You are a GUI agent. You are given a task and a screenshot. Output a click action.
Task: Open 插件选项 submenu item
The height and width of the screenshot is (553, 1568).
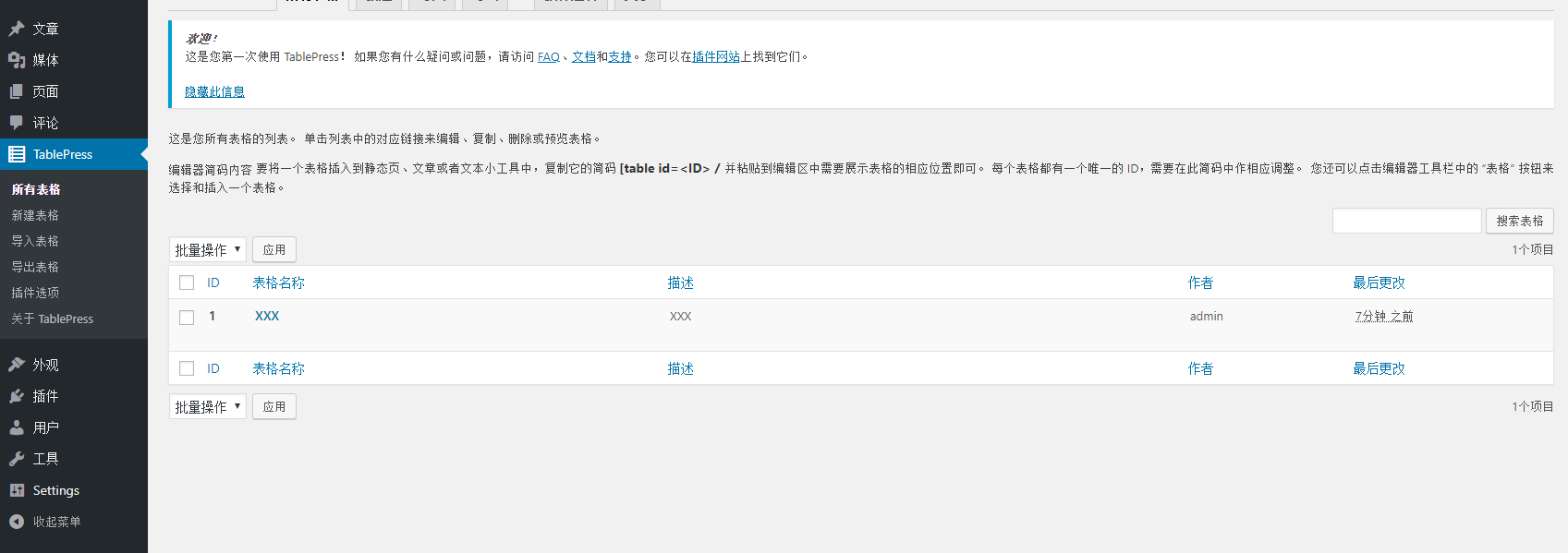pyautogui.click(x=35, y=293)
